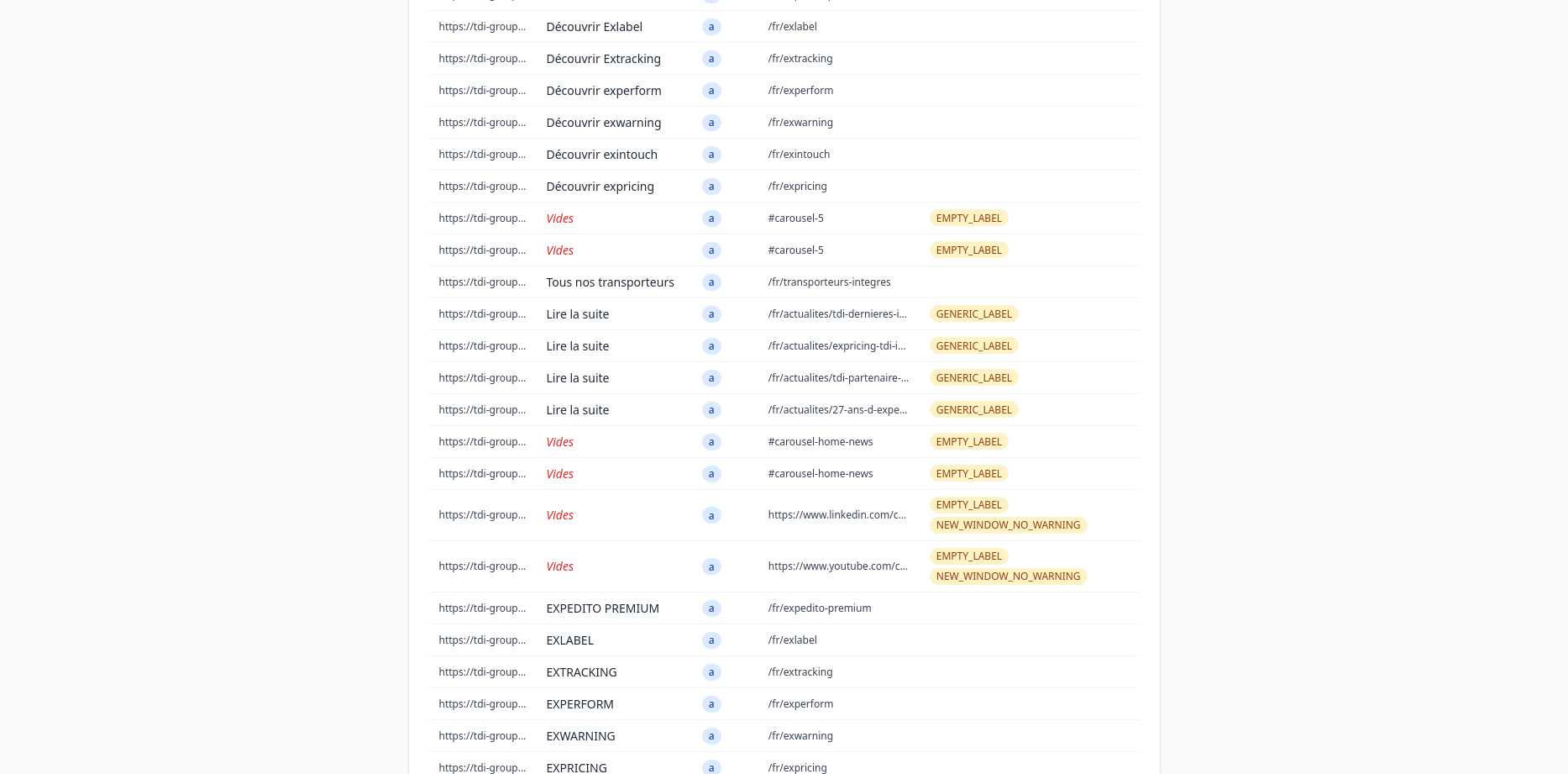Click NEW_WINDOW_NO_WARNING badge in the LinkedIn row
The width and height of the screenshot is (1568, 774).
pyautogui.click(x=1008, y=525)
